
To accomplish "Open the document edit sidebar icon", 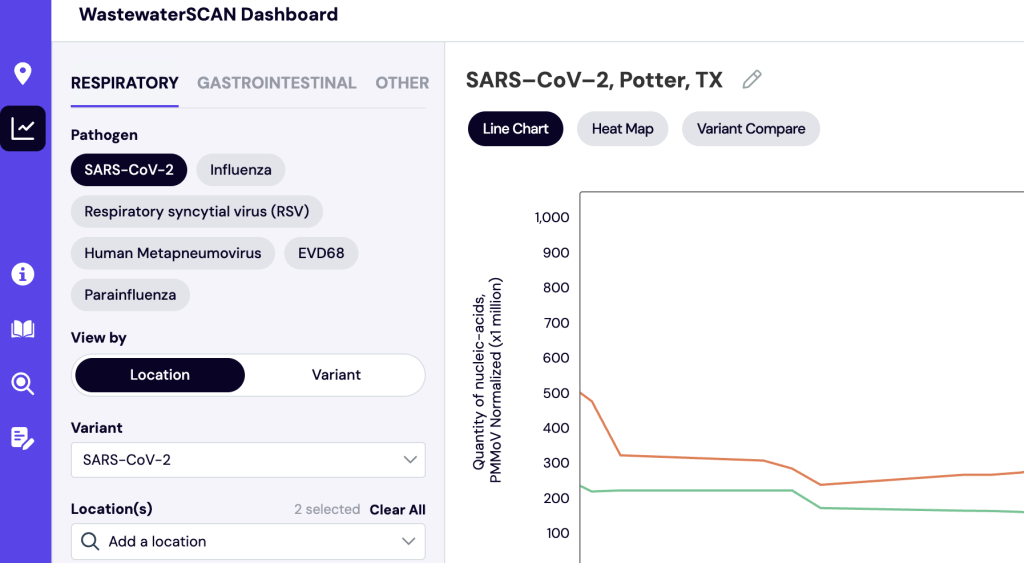I will pyautogui.click(x=23, y=438).
